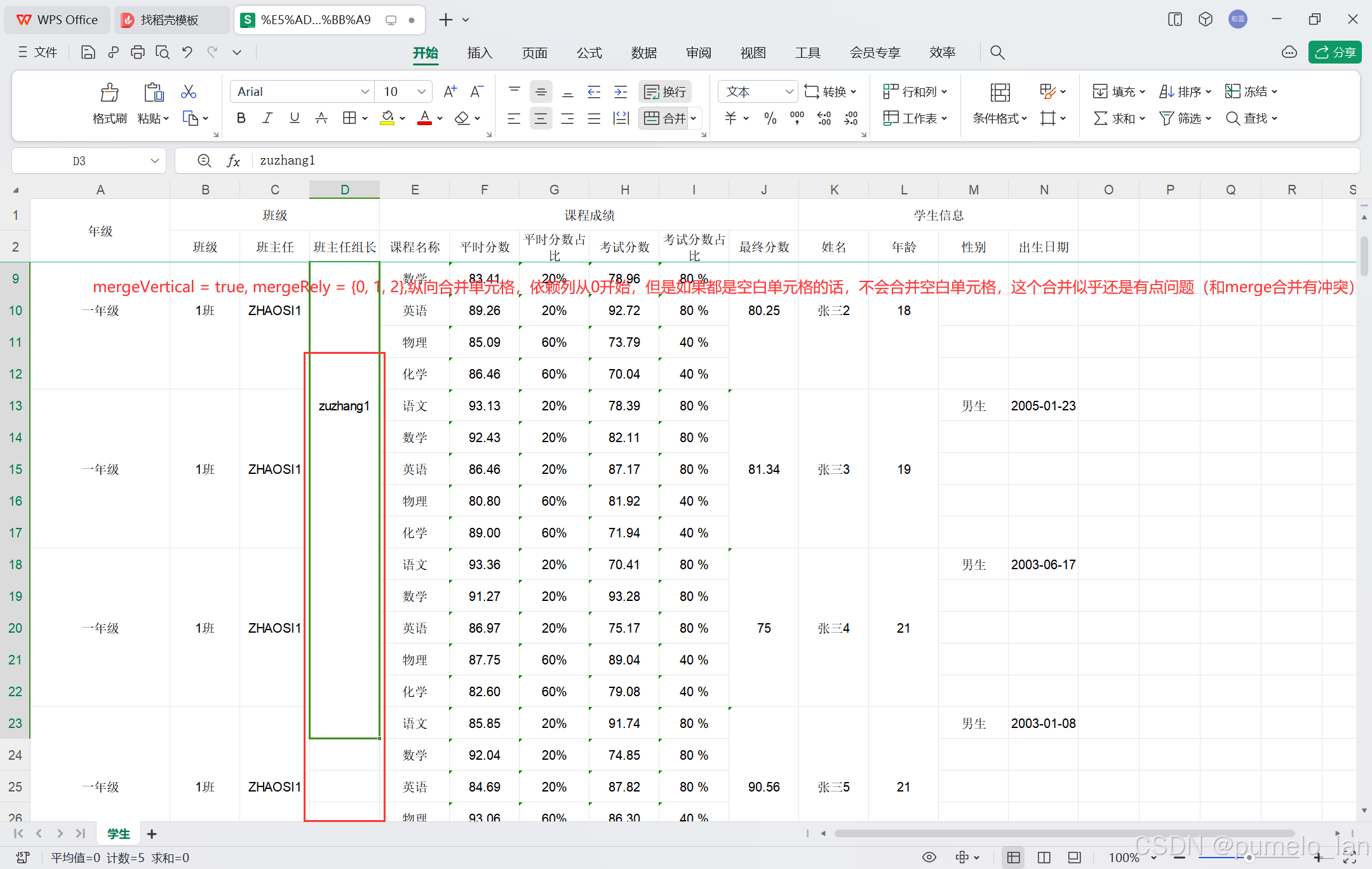Screen dimensions: 1372x869
Task: Click the Cut scissors icon
Action: pyautogui.click(x=188, y=92)
